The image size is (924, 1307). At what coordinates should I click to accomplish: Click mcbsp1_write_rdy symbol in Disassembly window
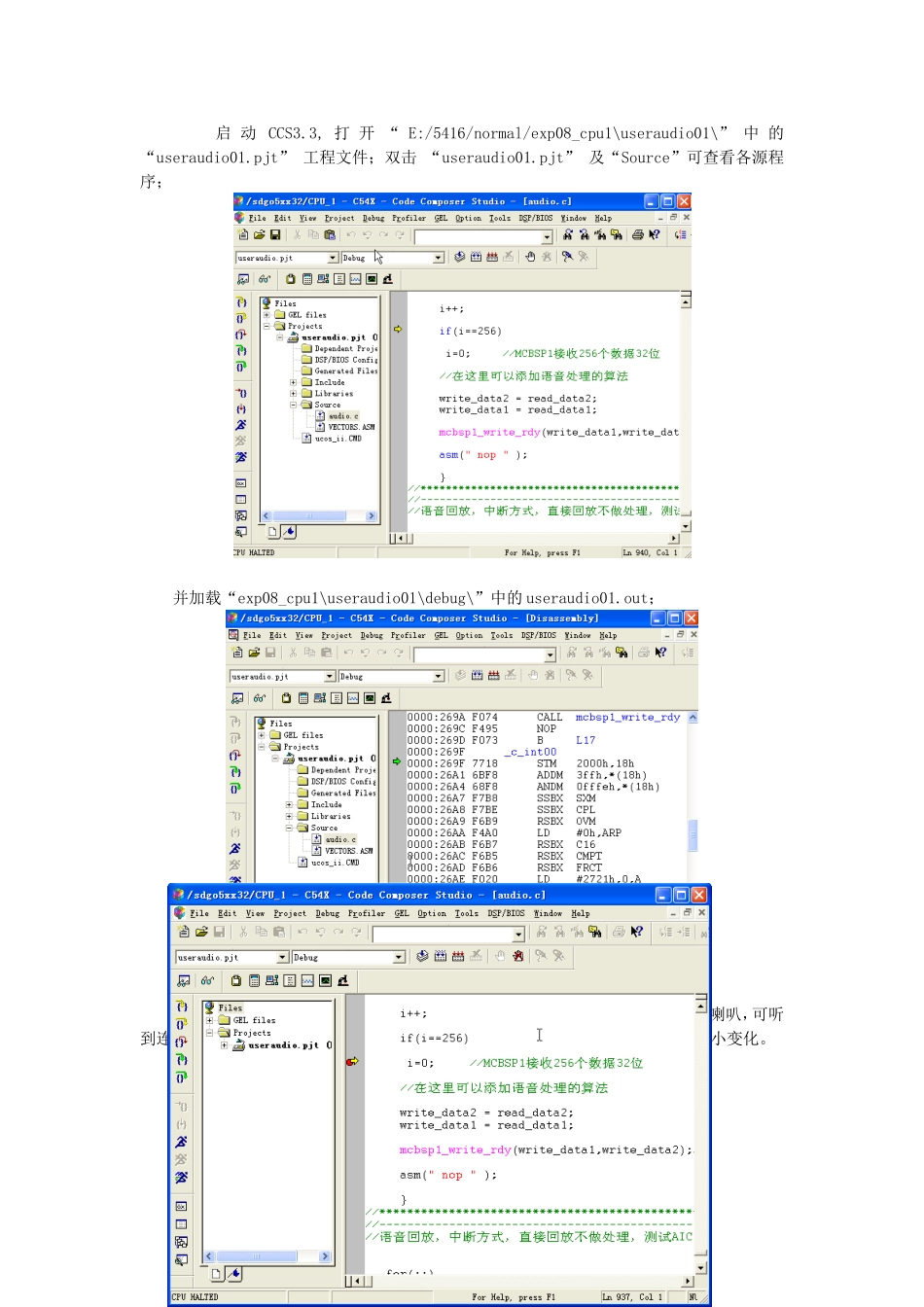627,717
